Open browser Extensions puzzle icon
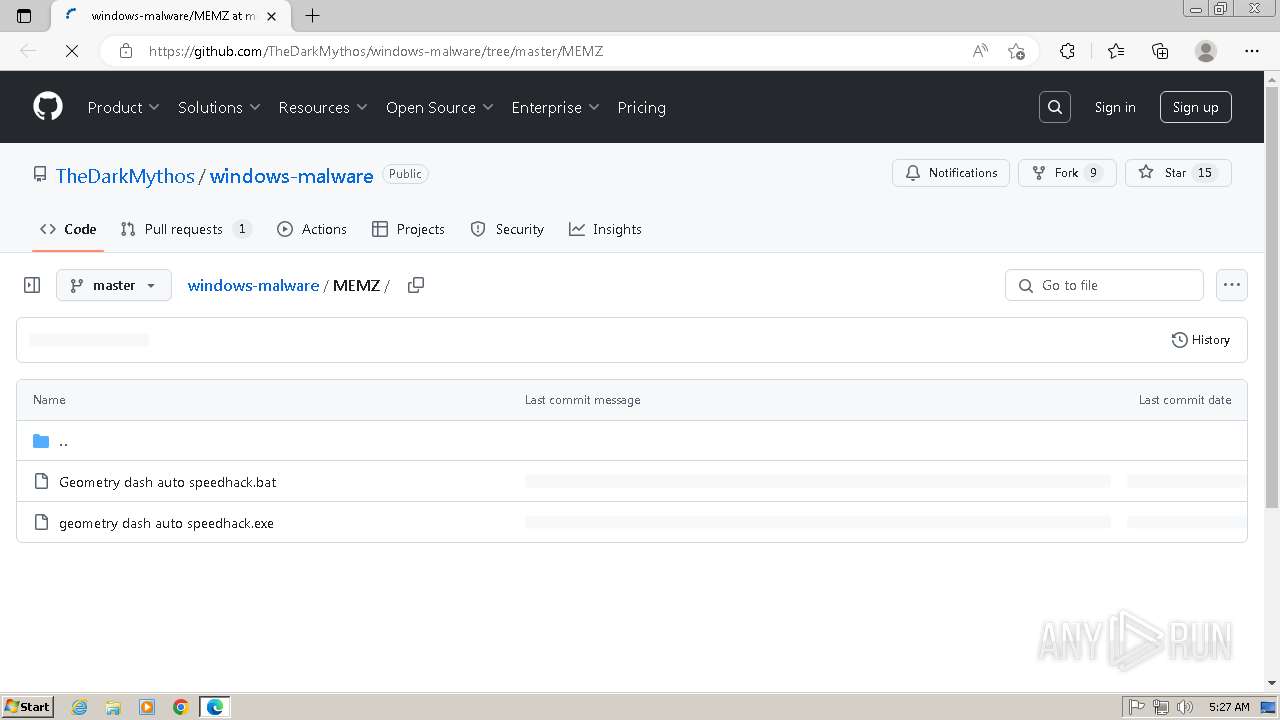The image size is (1280, 720). tap(1067, 51)
